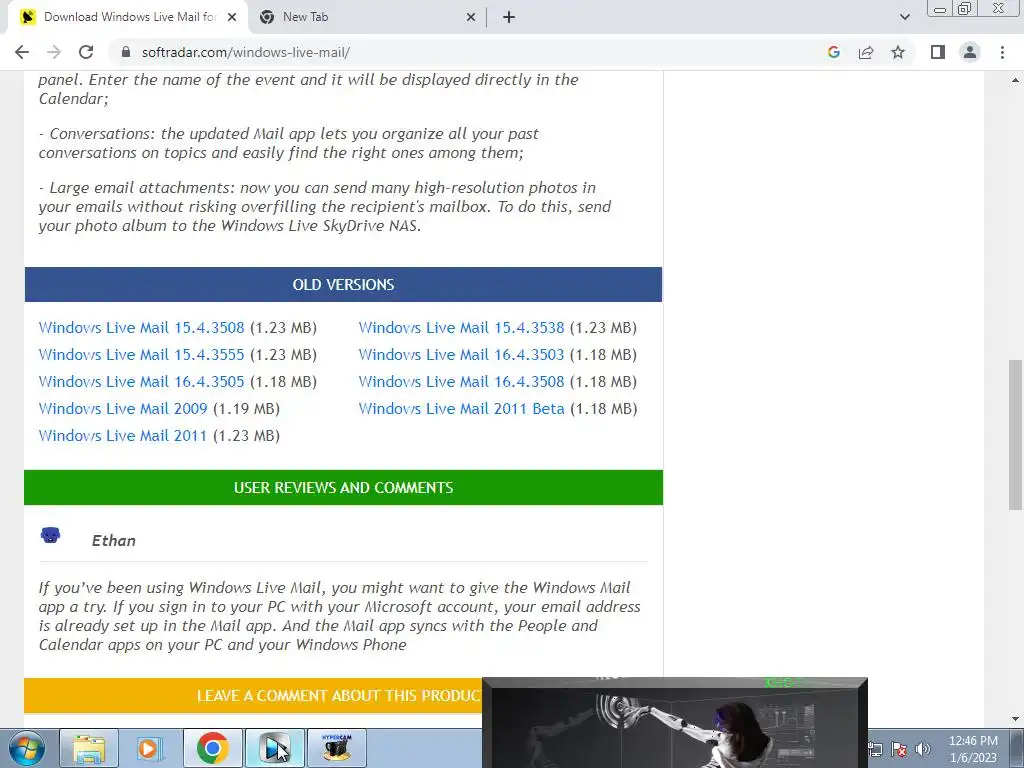Download Windows Live Mail 15.4.3555
The image size is (1024, 768).
point(141,355)
